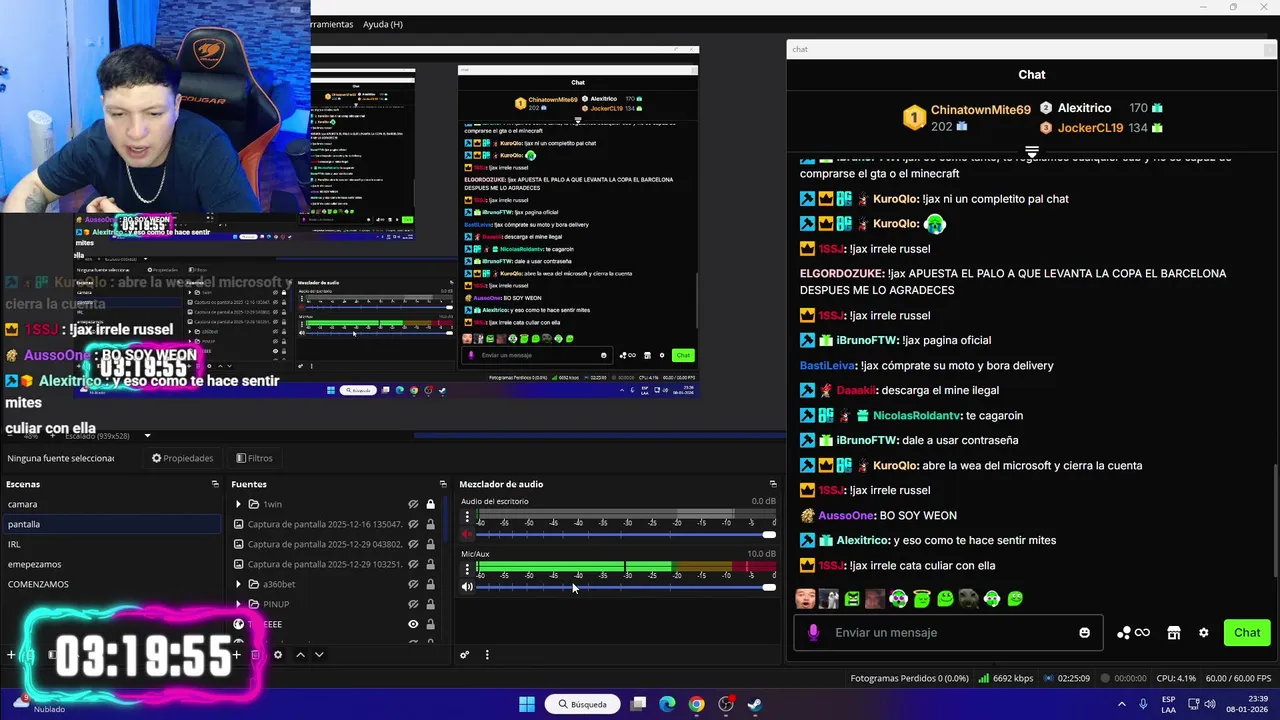Open advanced audio properties gear in mixer

click(x=465, y=655)
